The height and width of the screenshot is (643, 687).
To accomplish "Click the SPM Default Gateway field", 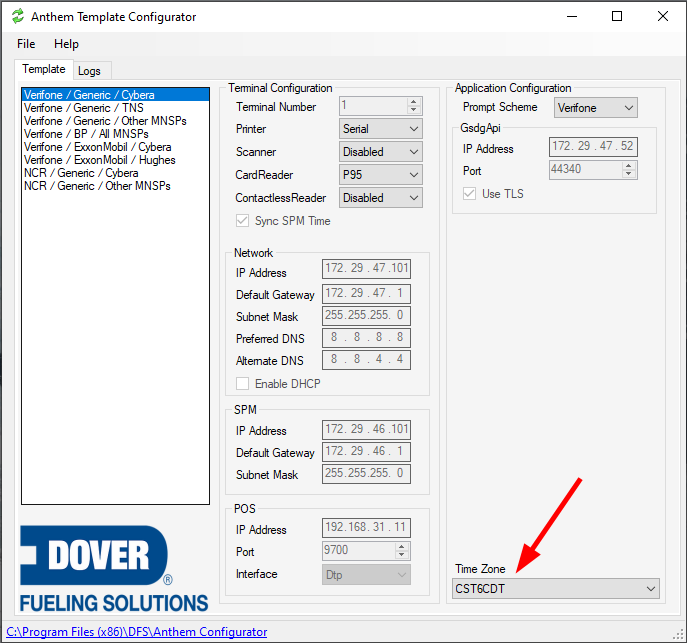I will [x=366, y=452].
